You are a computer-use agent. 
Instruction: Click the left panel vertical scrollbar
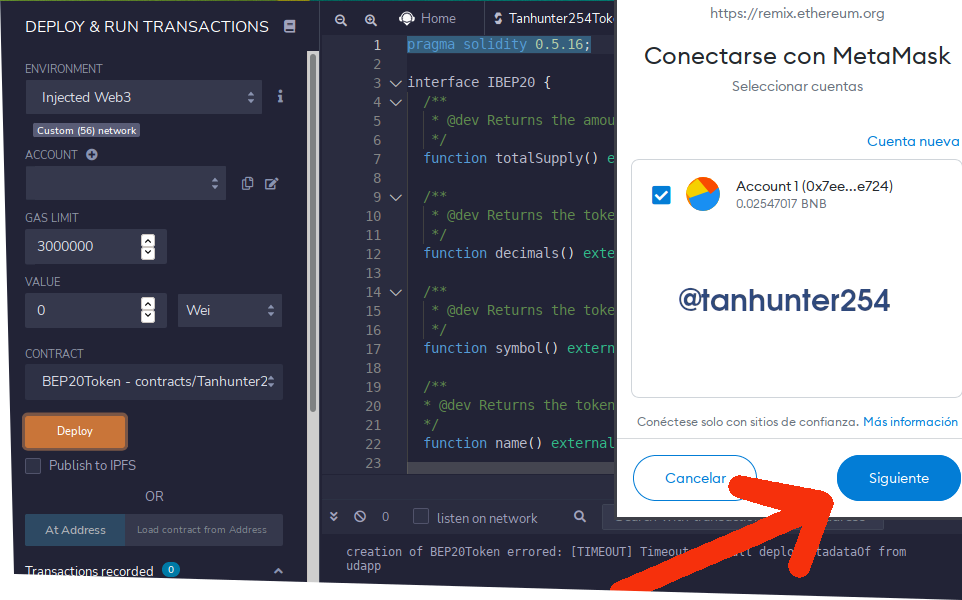pos(313,233)
